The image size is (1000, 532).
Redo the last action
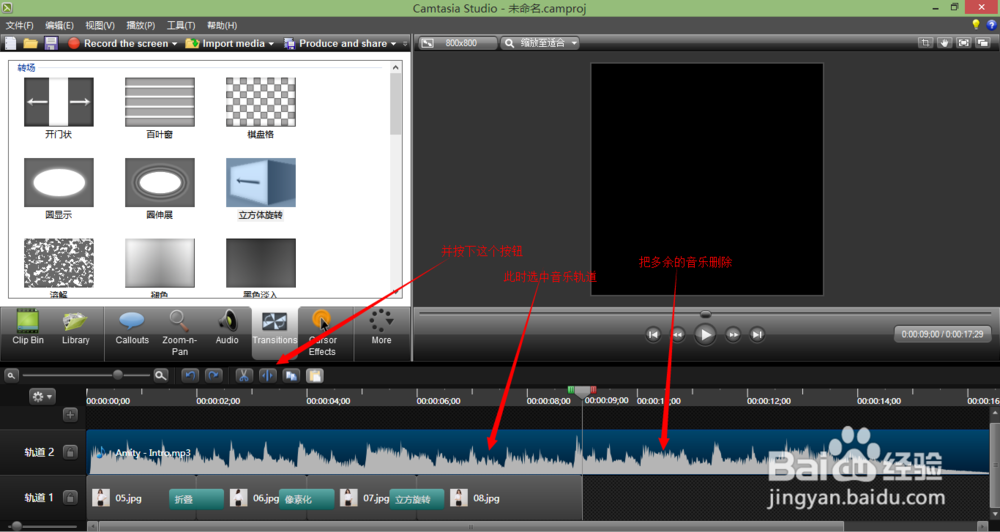[x=214, y=376]
